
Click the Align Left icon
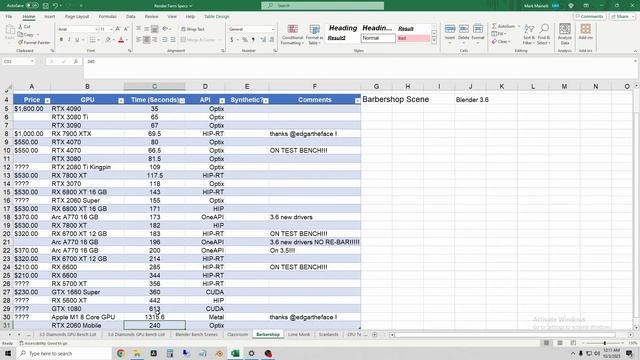click(139, 40)
